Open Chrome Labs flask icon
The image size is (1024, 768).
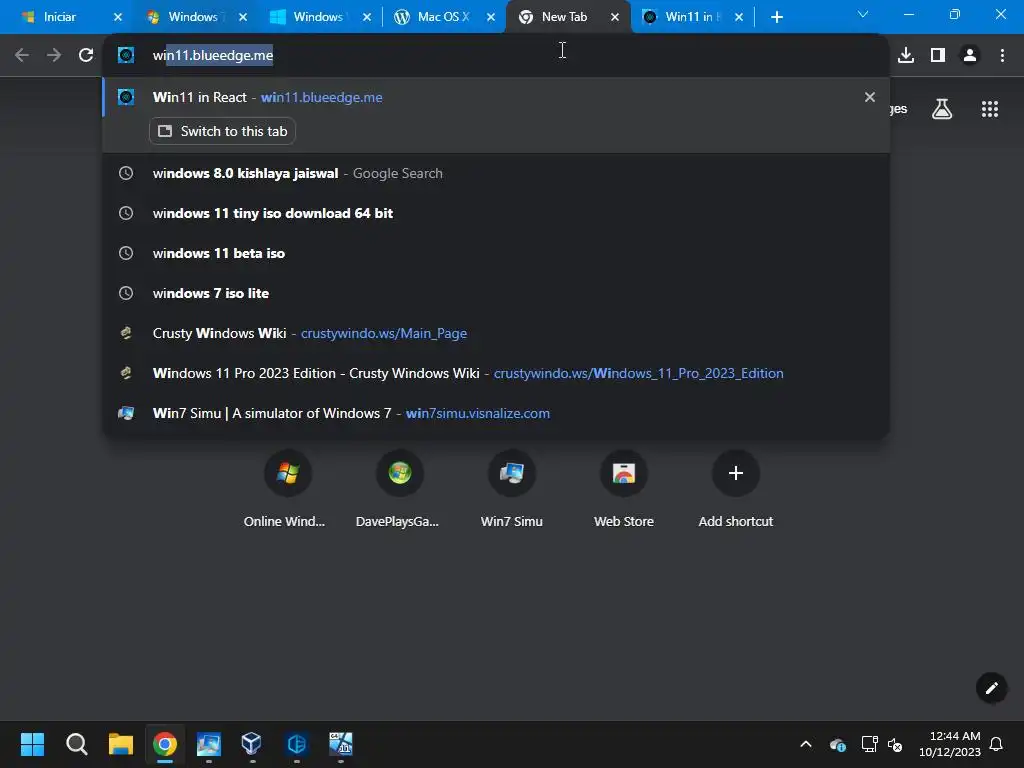tap(942, 109)
